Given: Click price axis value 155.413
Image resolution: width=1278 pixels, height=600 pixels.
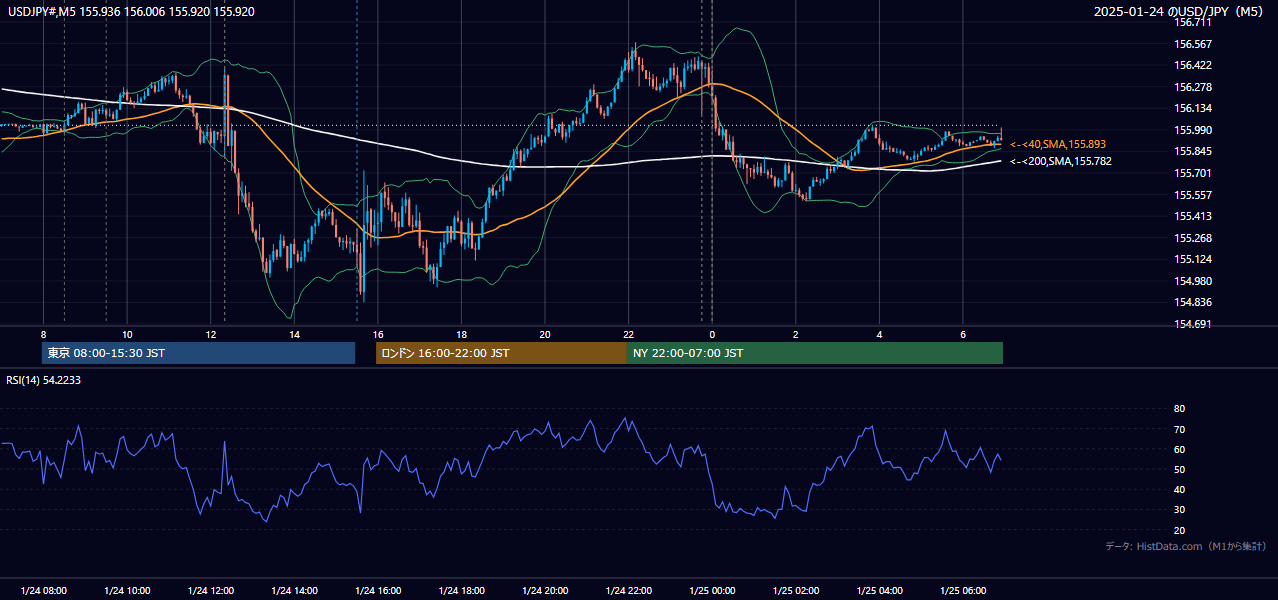Looking at the screenshot, I should tap(1193, 216).
